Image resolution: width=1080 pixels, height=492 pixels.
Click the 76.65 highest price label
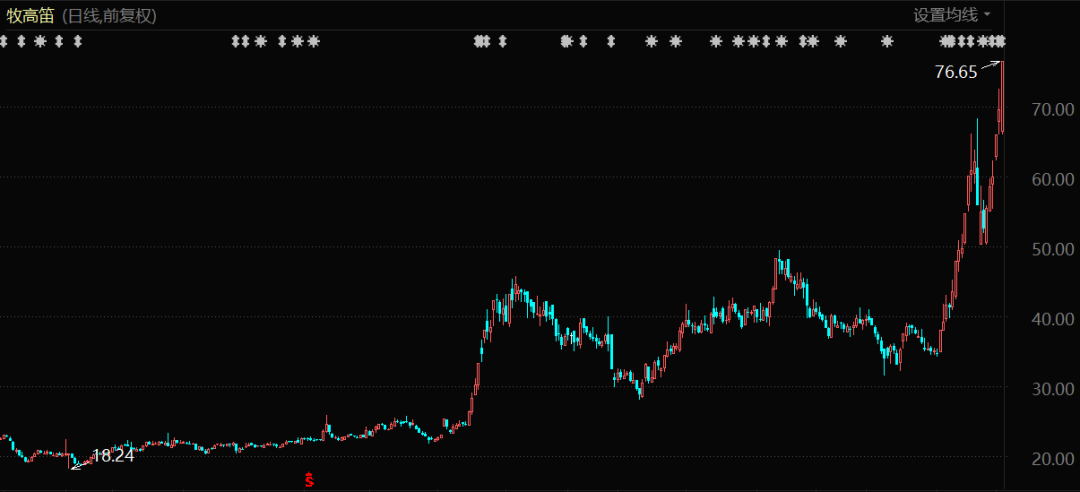click(x=955, y=72)
